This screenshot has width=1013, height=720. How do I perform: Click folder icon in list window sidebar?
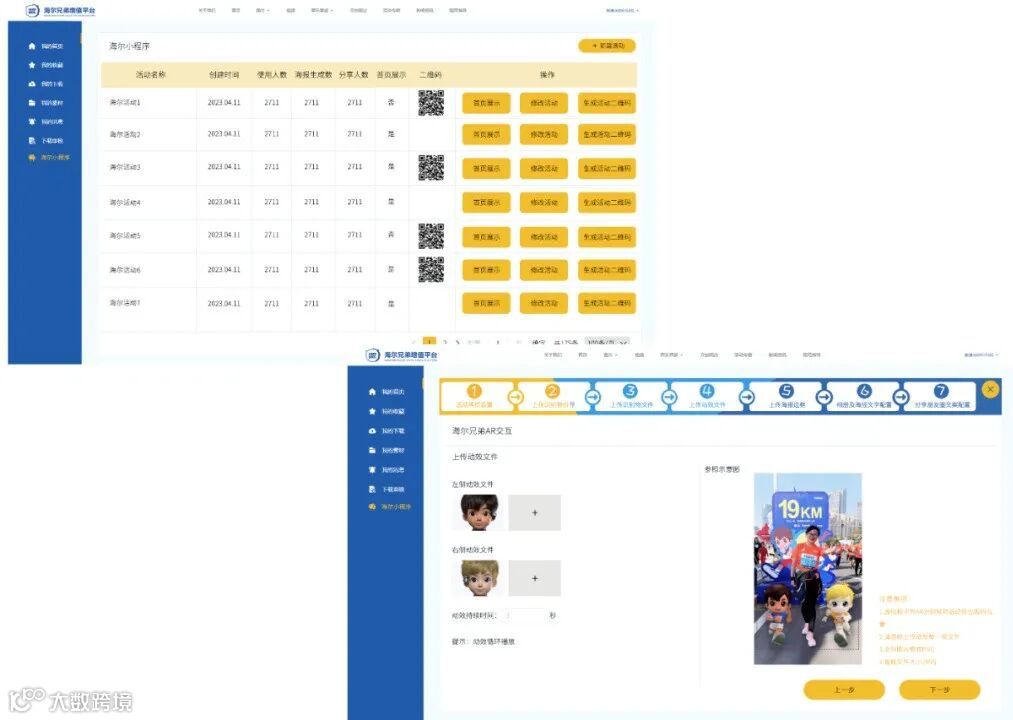pos(32,103)
